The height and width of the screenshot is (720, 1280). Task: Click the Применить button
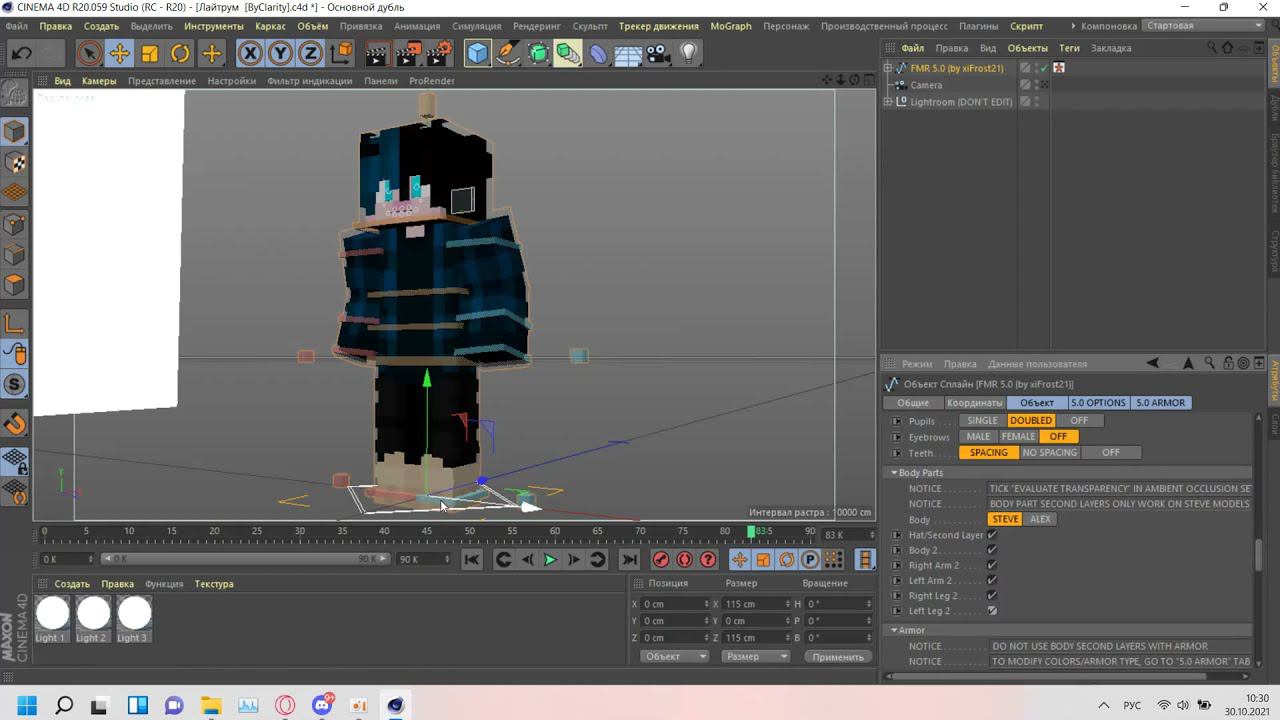(837, 657)
